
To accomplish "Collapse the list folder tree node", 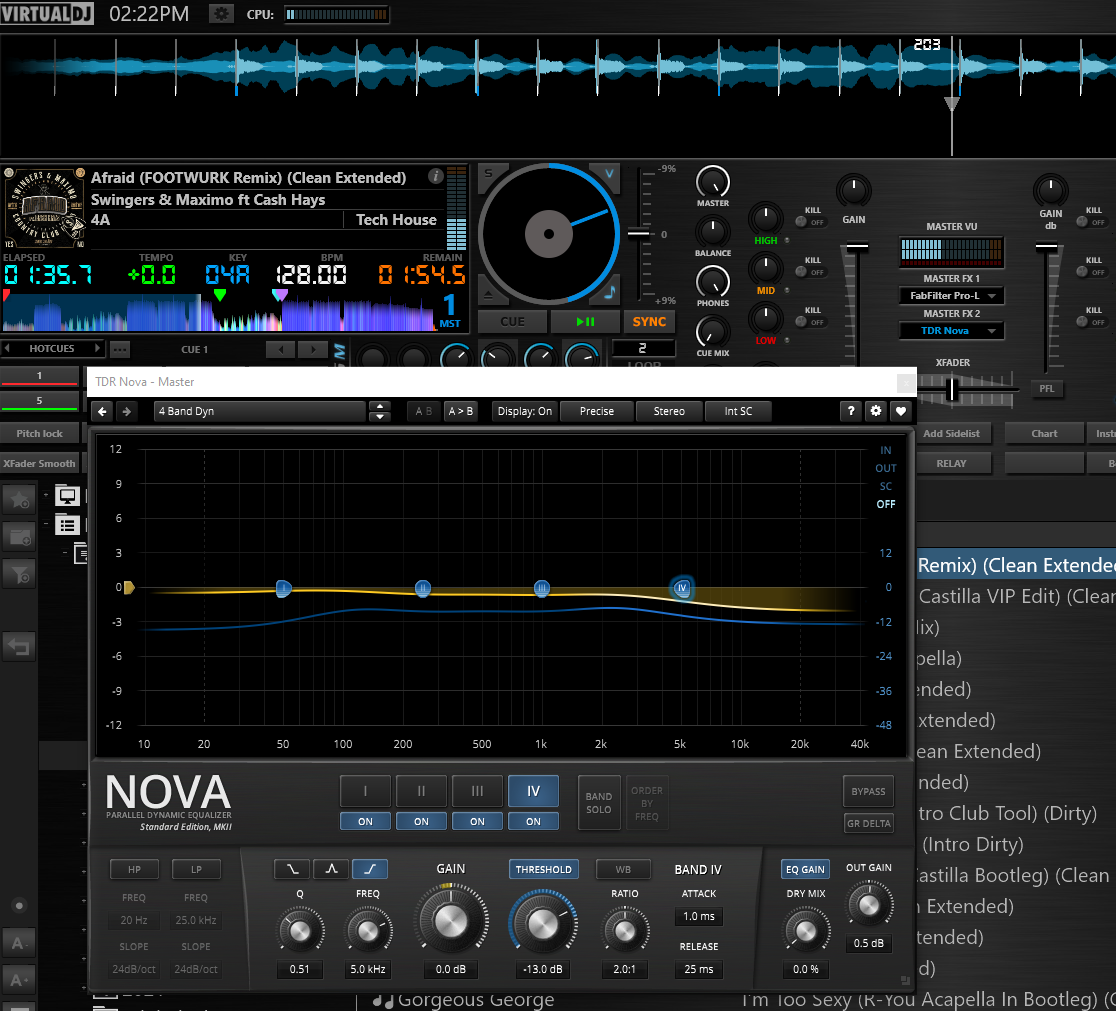I will click(x=46, y=525).
